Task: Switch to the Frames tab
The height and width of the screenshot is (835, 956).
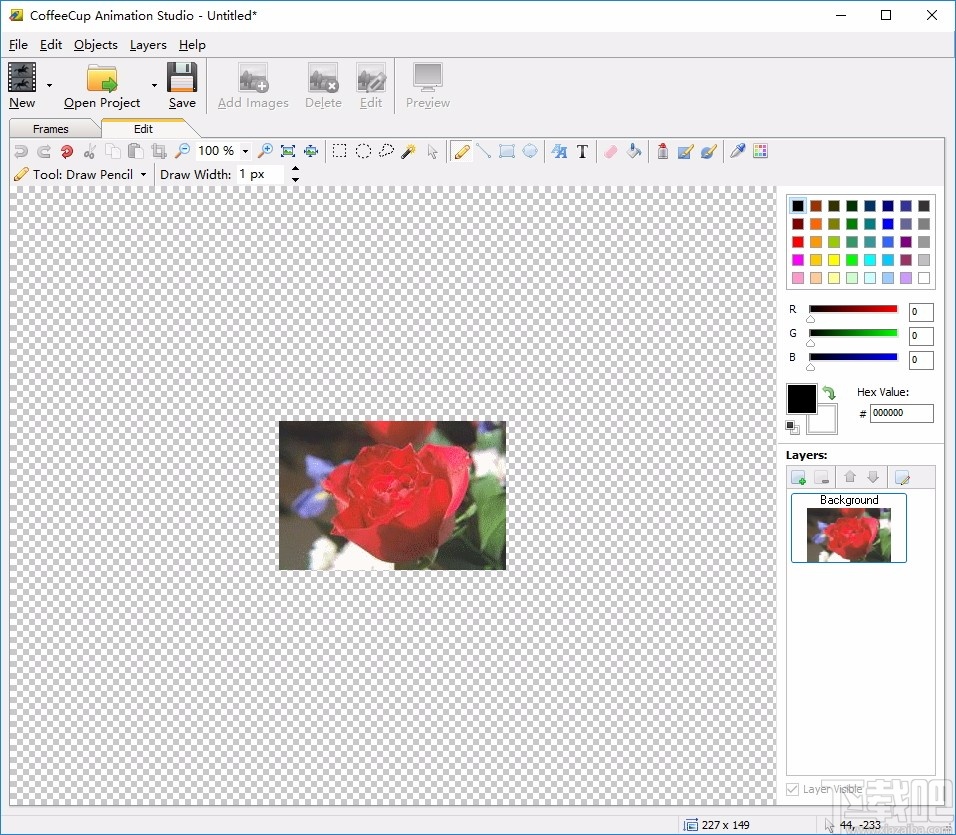Action: (51, 129)
